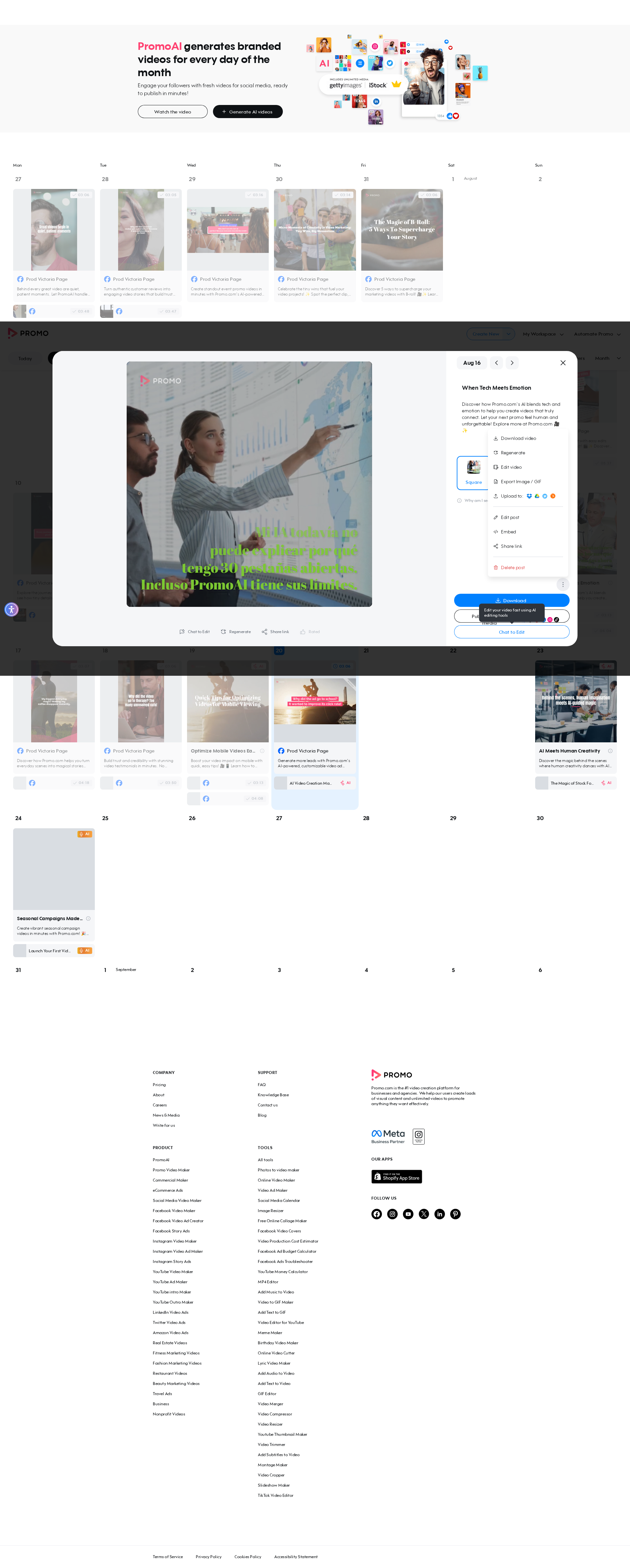Click the Rated thumbs-up icon
Screen dimensions: 630x1568
(303, 632)
